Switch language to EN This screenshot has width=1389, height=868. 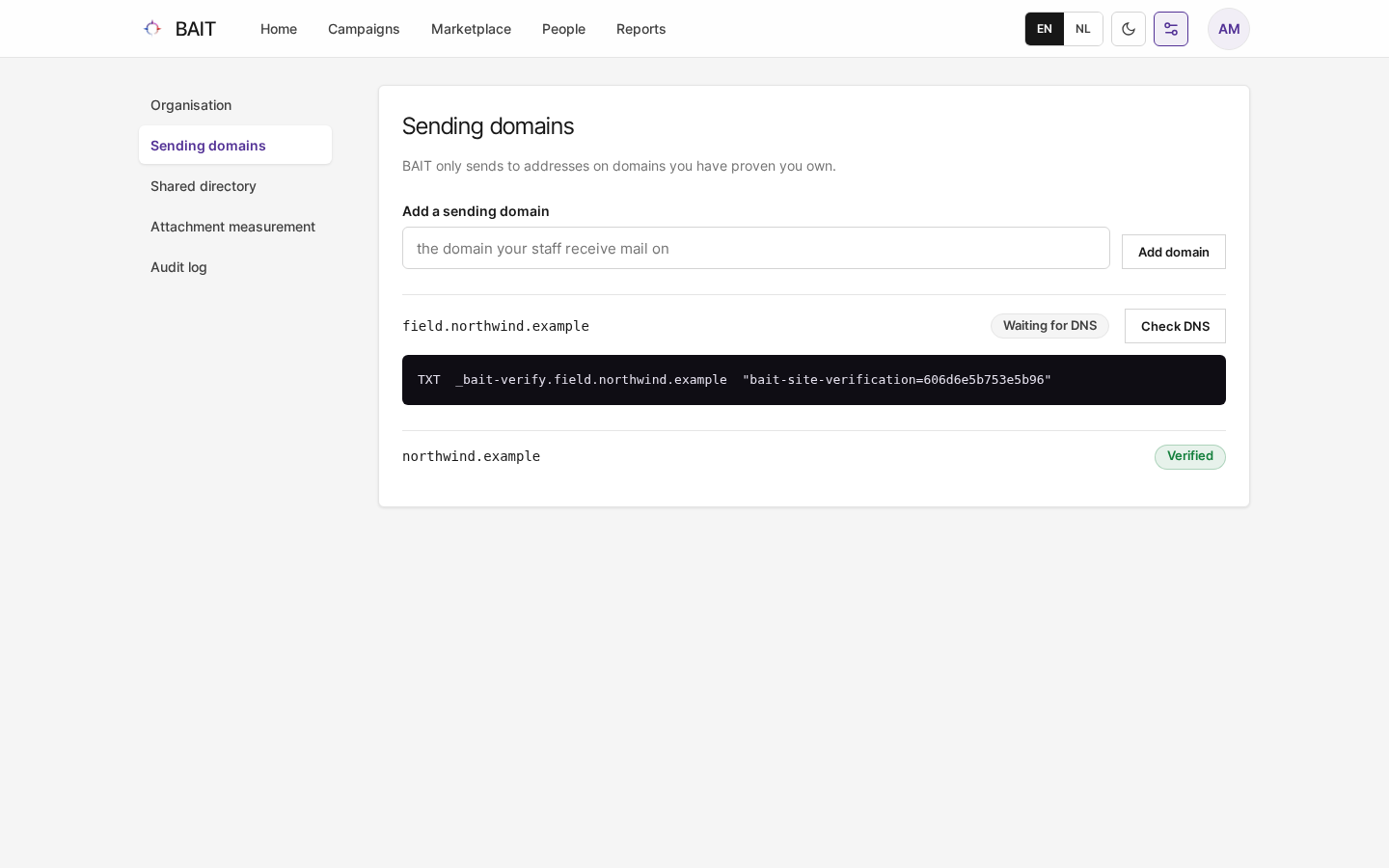tap(1045, 29)
